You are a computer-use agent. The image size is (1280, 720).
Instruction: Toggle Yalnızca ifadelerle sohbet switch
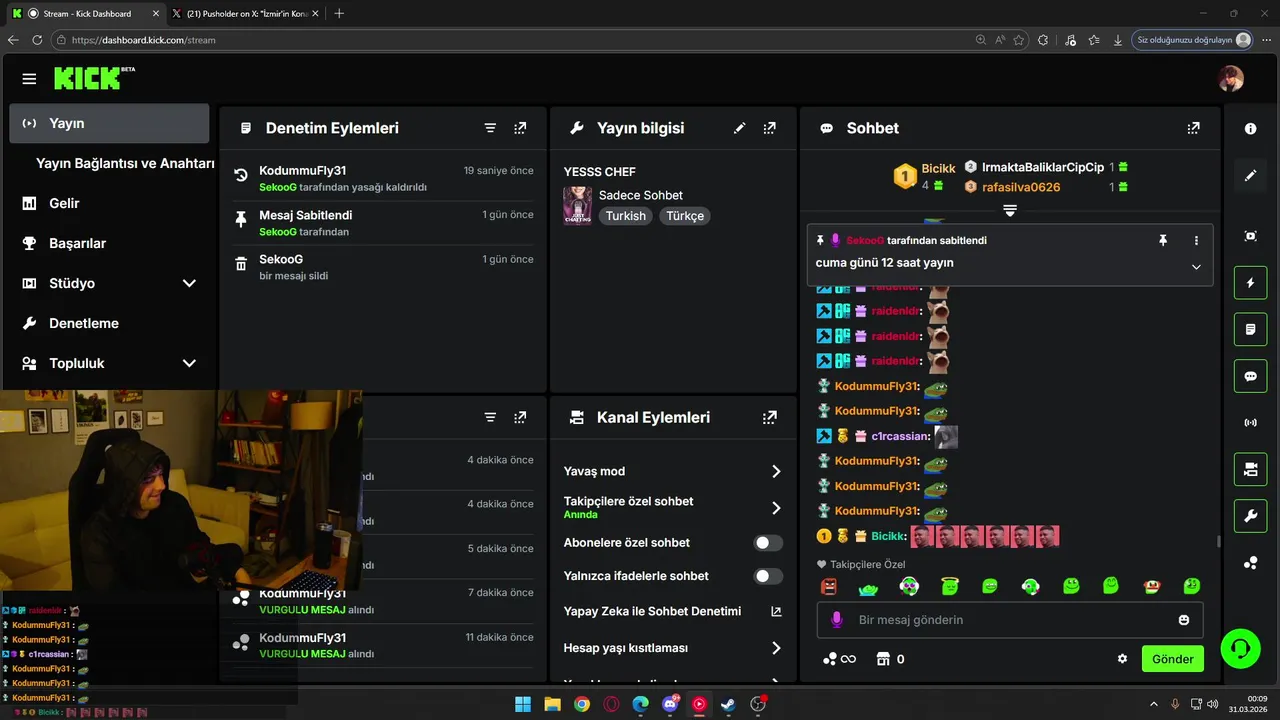click(x=768, y=576)
